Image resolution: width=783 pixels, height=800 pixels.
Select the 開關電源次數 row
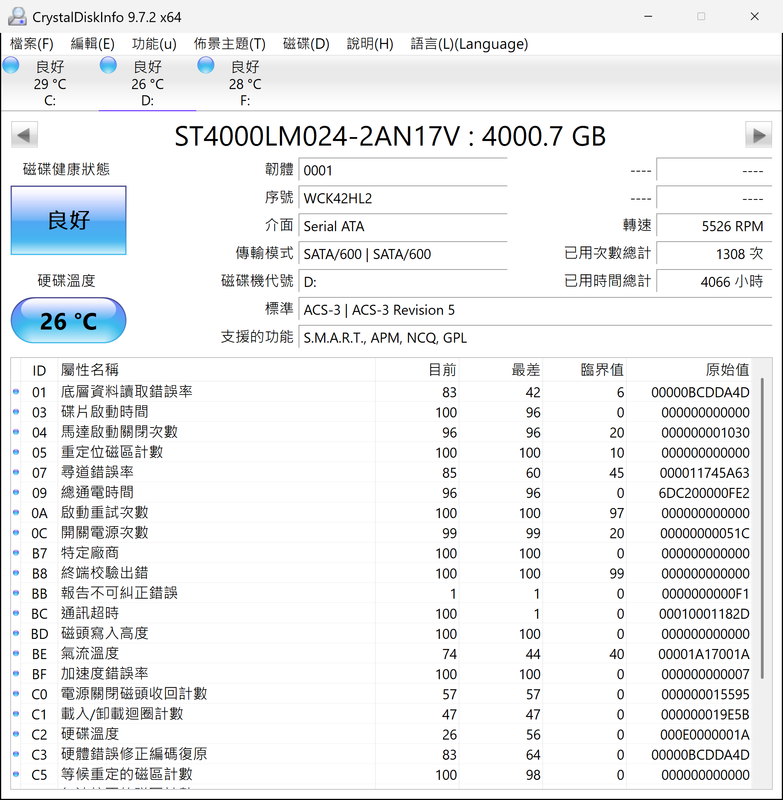(382, 533)
